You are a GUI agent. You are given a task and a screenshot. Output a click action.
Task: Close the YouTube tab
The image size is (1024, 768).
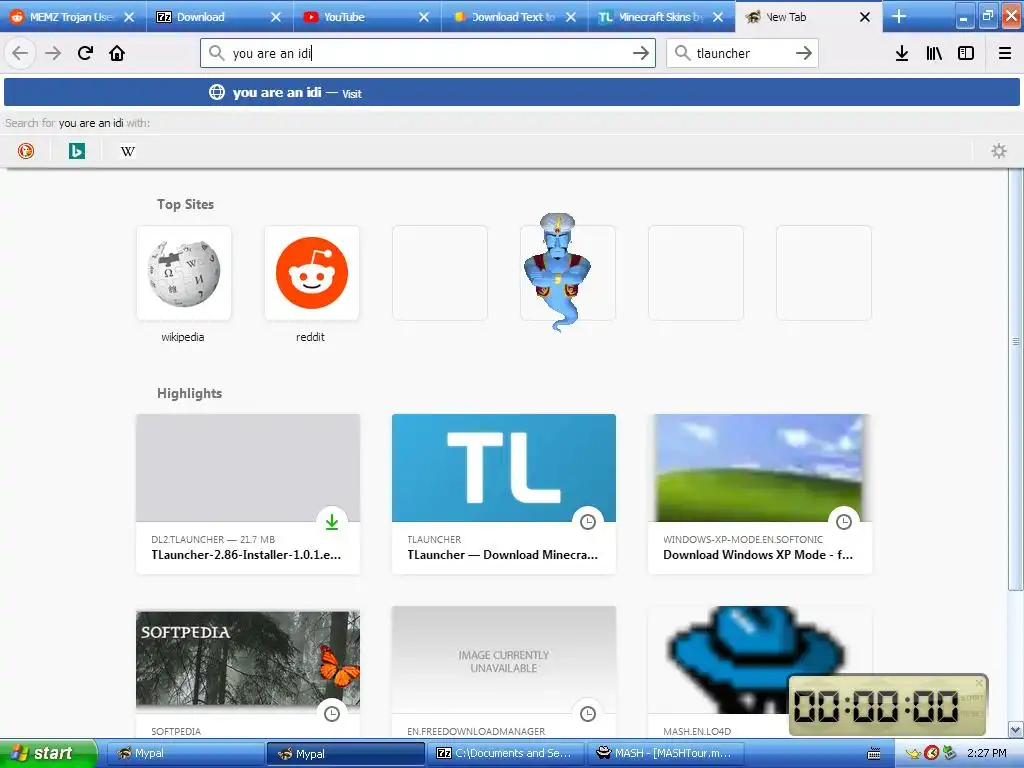click(424, 17)
